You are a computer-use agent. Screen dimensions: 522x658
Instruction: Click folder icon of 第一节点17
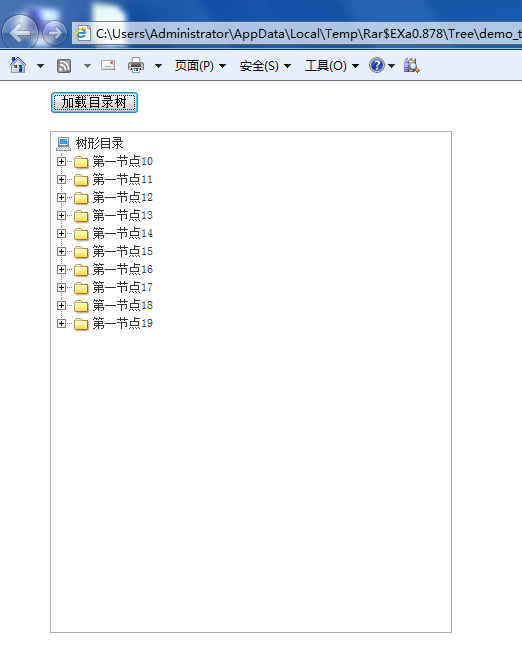click(x=81, y=288)
